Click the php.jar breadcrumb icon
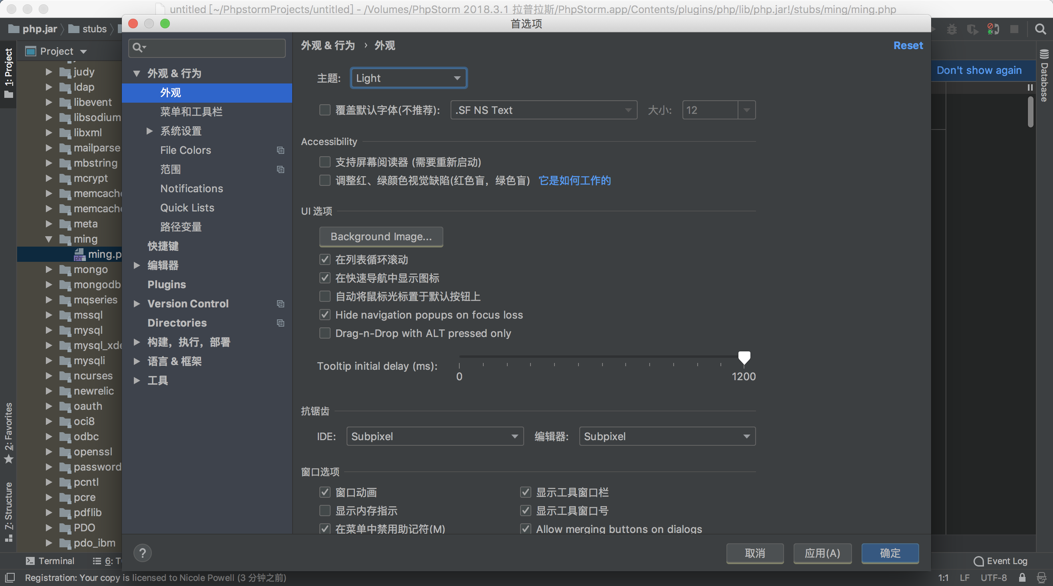1053x586 pixels. (x=13, y=29)
